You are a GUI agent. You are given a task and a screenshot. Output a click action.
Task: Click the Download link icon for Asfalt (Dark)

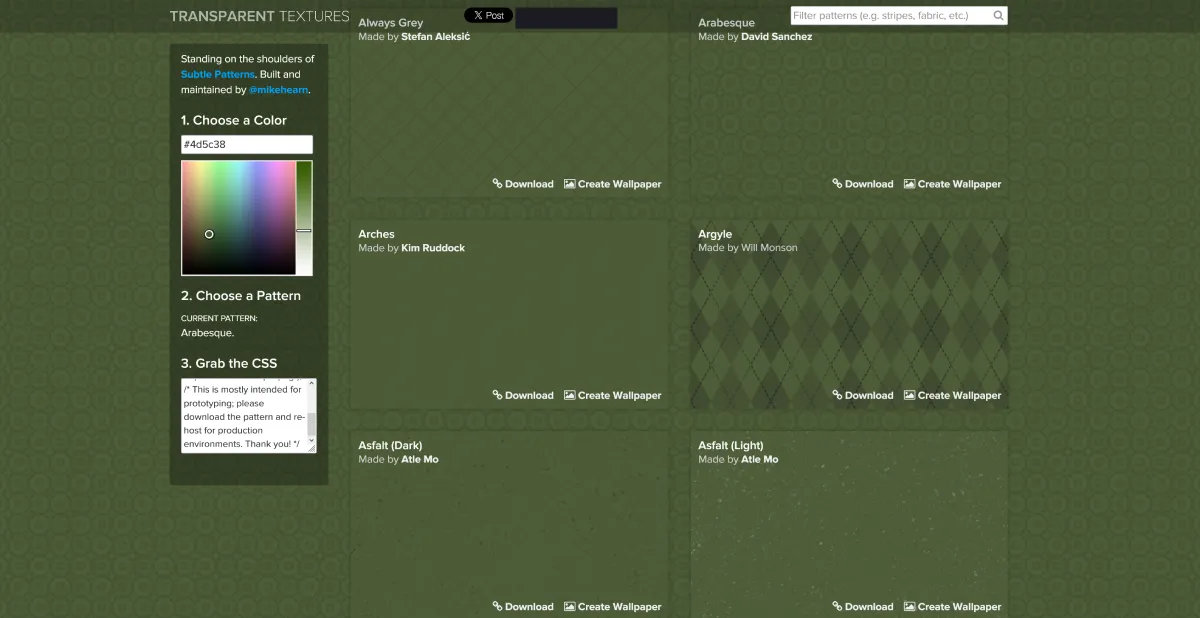[497, 606]
